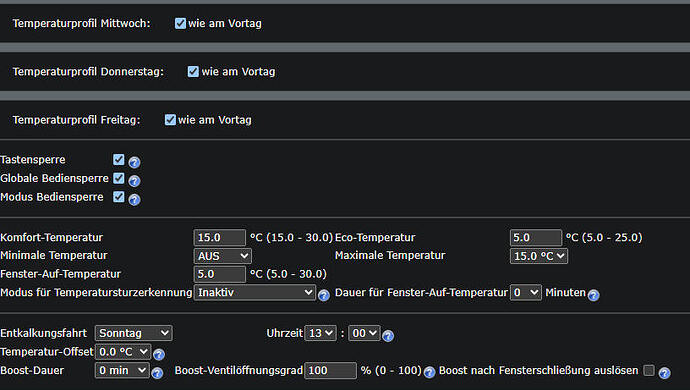690x390 pixels.
Task: Uncheck 'wie am Vortag' for Mittwoch
Action: pyautogui.click(x=180, y=23)
